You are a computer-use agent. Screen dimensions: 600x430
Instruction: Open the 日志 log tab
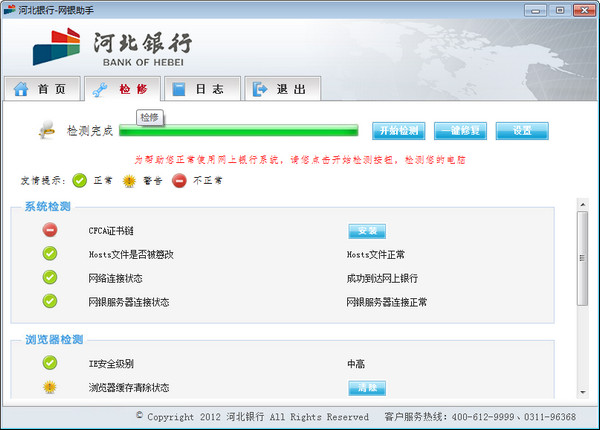coord(202,89)
